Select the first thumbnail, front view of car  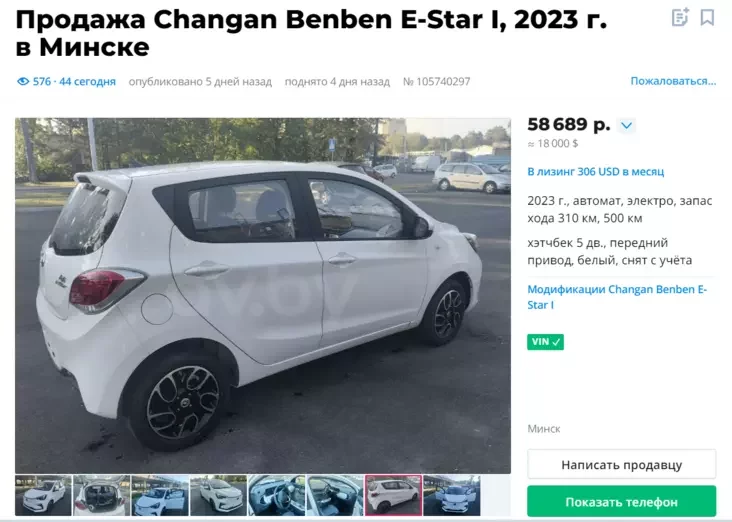(43, 495)
